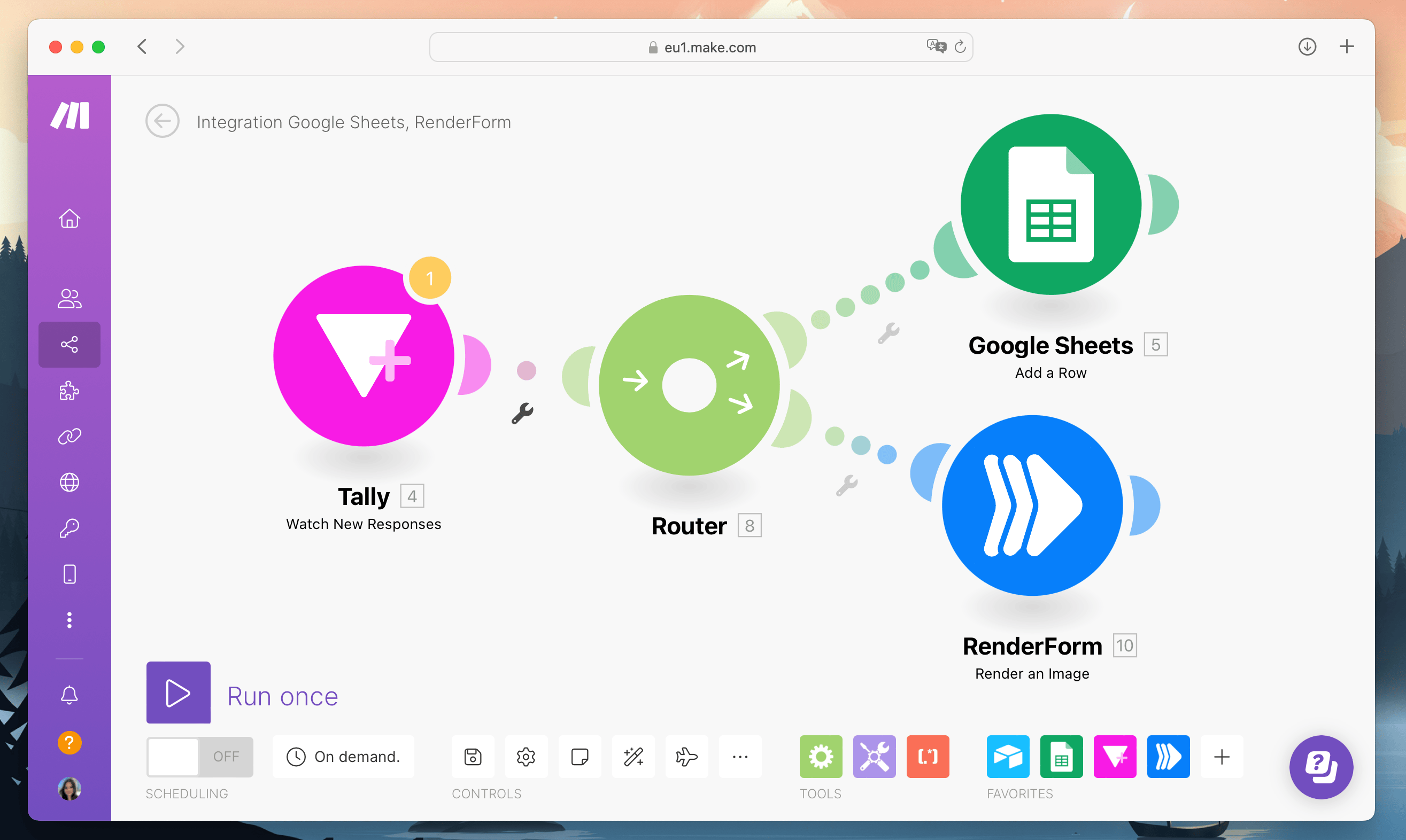Image resolution: width=1406 pixels, height=840 pixels.
Task: Open green Flow control tools icon
Action: 821,757
